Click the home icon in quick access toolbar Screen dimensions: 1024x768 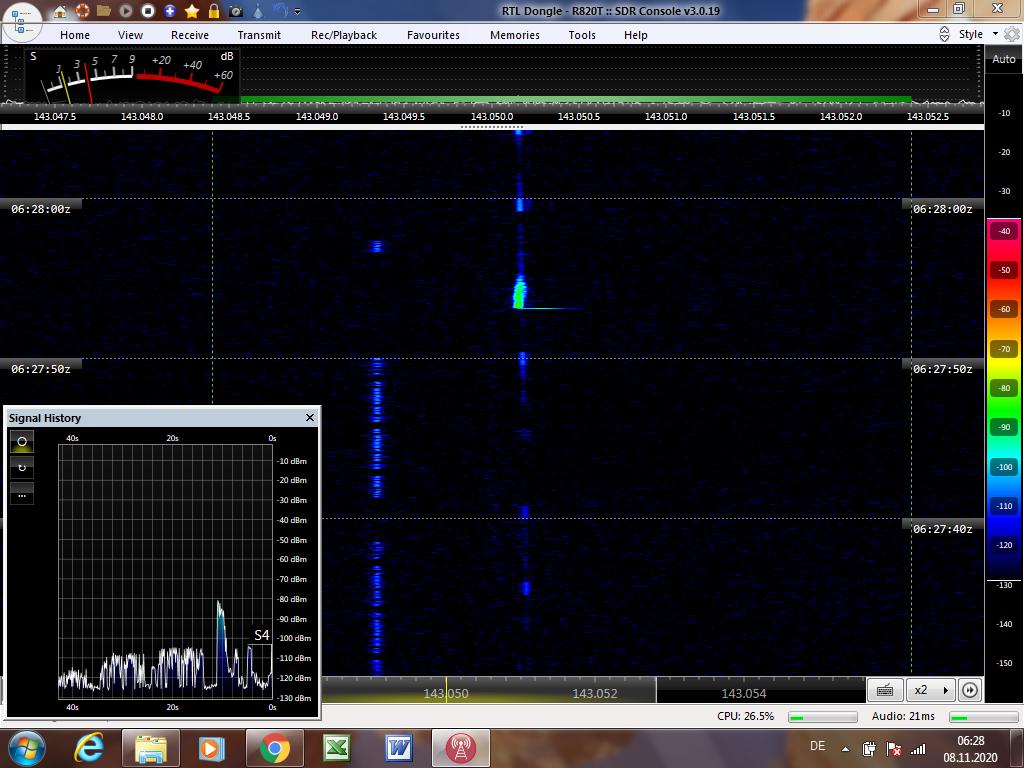[x=59, y=11]
